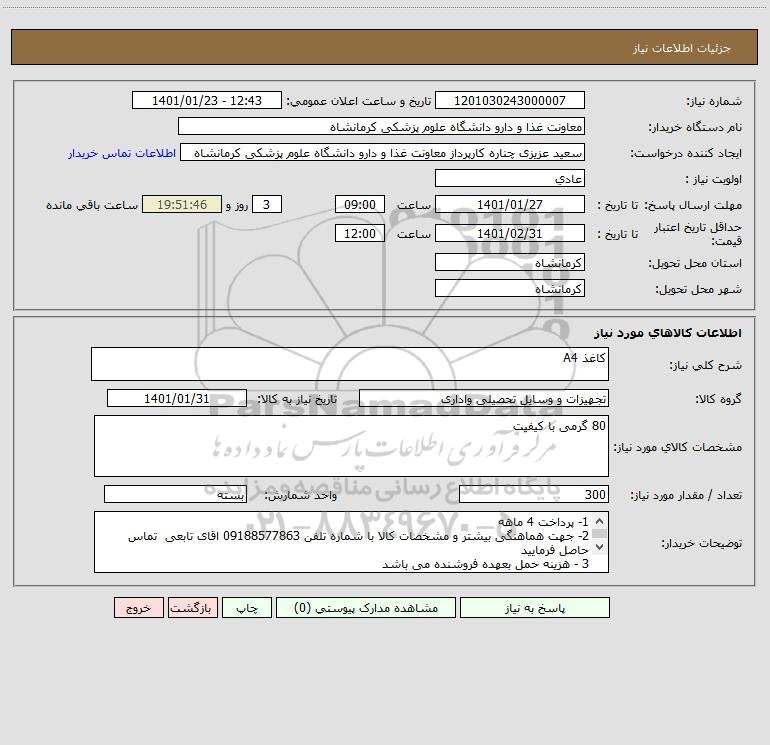Viewport: 770px width, 745px height.
Task: Click text ساعت باقی مانده
Action: click(92, 205)
